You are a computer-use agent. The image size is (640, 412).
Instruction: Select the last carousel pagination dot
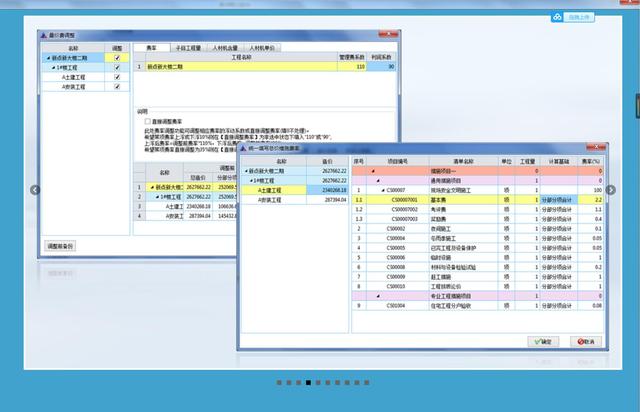[367, 383]
